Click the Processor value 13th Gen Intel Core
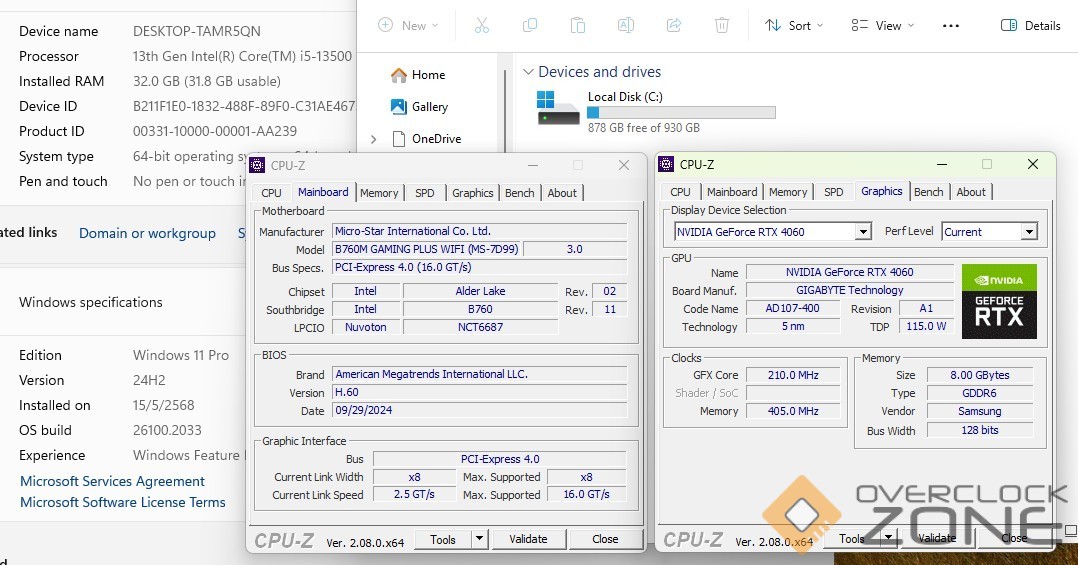1078x565 pixels. [x=242, y=56]
